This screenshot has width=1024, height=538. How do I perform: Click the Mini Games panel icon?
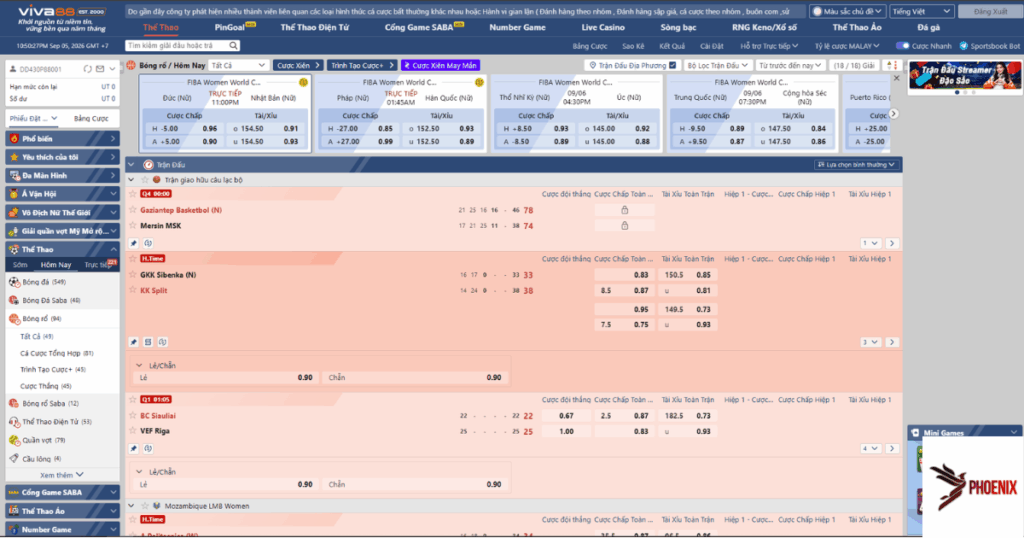tap(916, 433)
